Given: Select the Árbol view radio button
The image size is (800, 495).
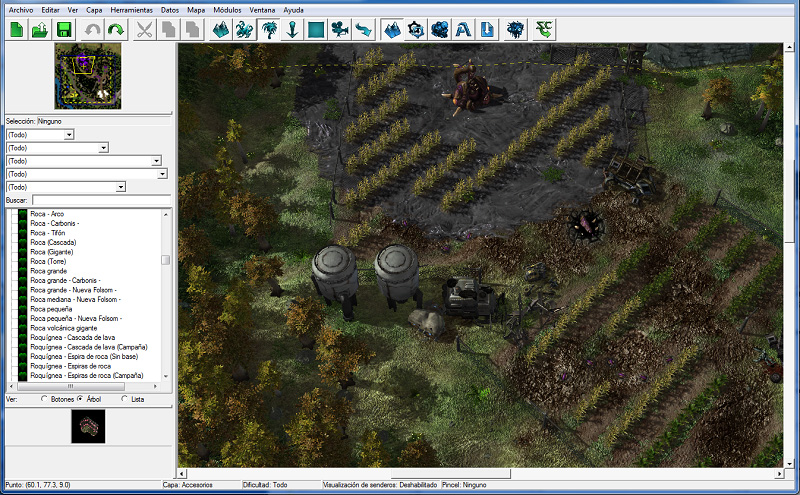Looking at the screenshot, I should [80, 399].
